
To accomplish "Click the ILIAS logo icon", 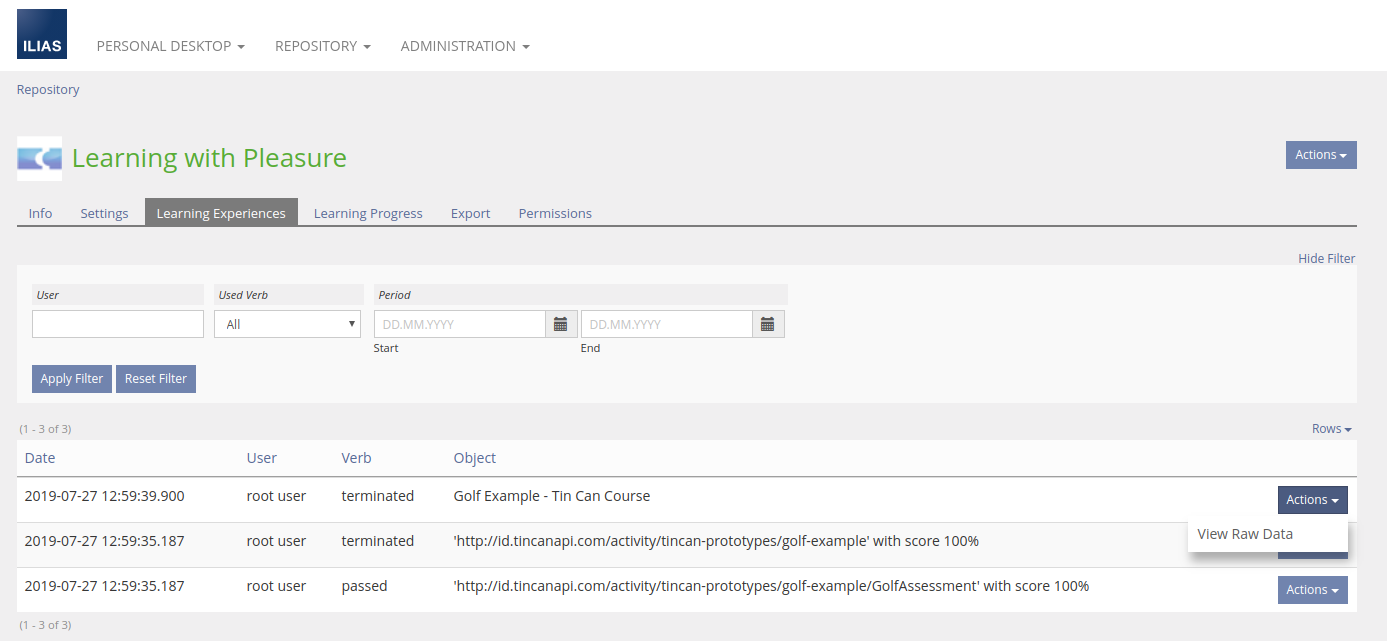I will point(42,34).
